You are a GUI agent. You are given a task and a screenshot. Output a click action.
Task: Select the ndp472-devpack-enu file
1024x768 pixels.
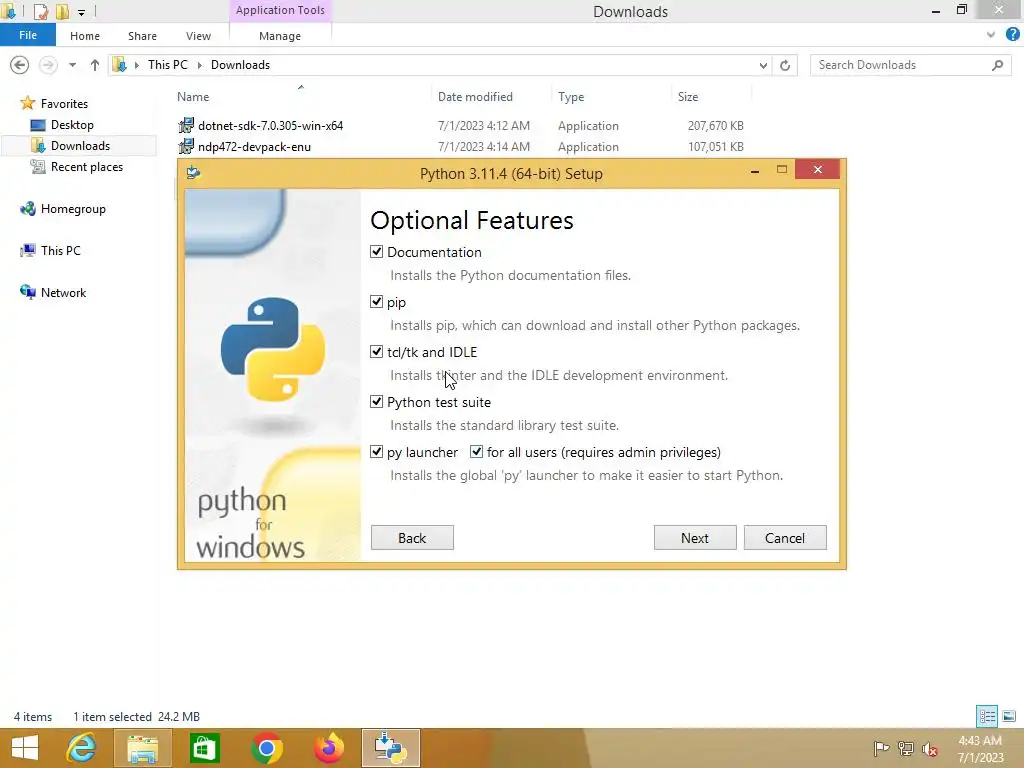[254, 146]
